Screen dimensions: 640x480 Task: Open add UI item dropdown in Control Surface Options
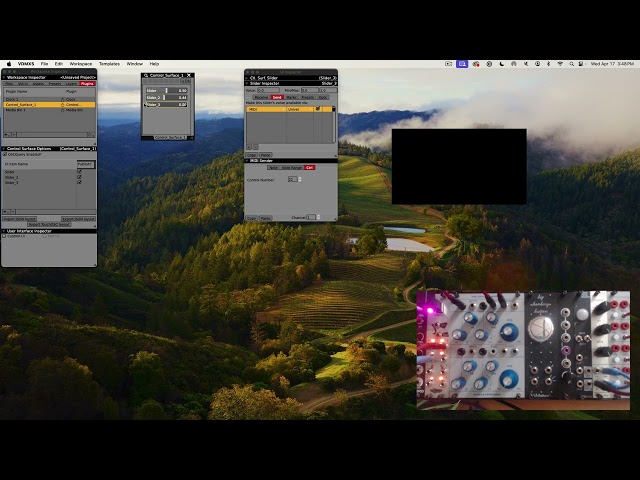[7, 212]
